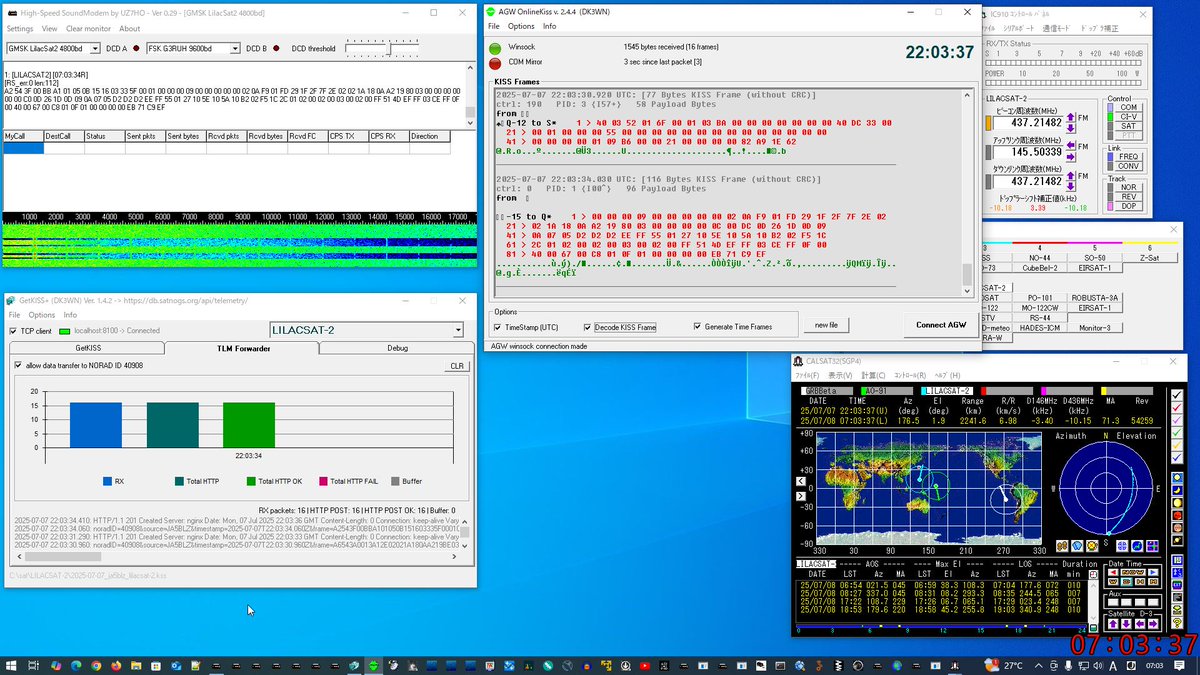Click the light-blue shield icon below CALSAT map
1200x675 pixels.
pos(1077,547)
